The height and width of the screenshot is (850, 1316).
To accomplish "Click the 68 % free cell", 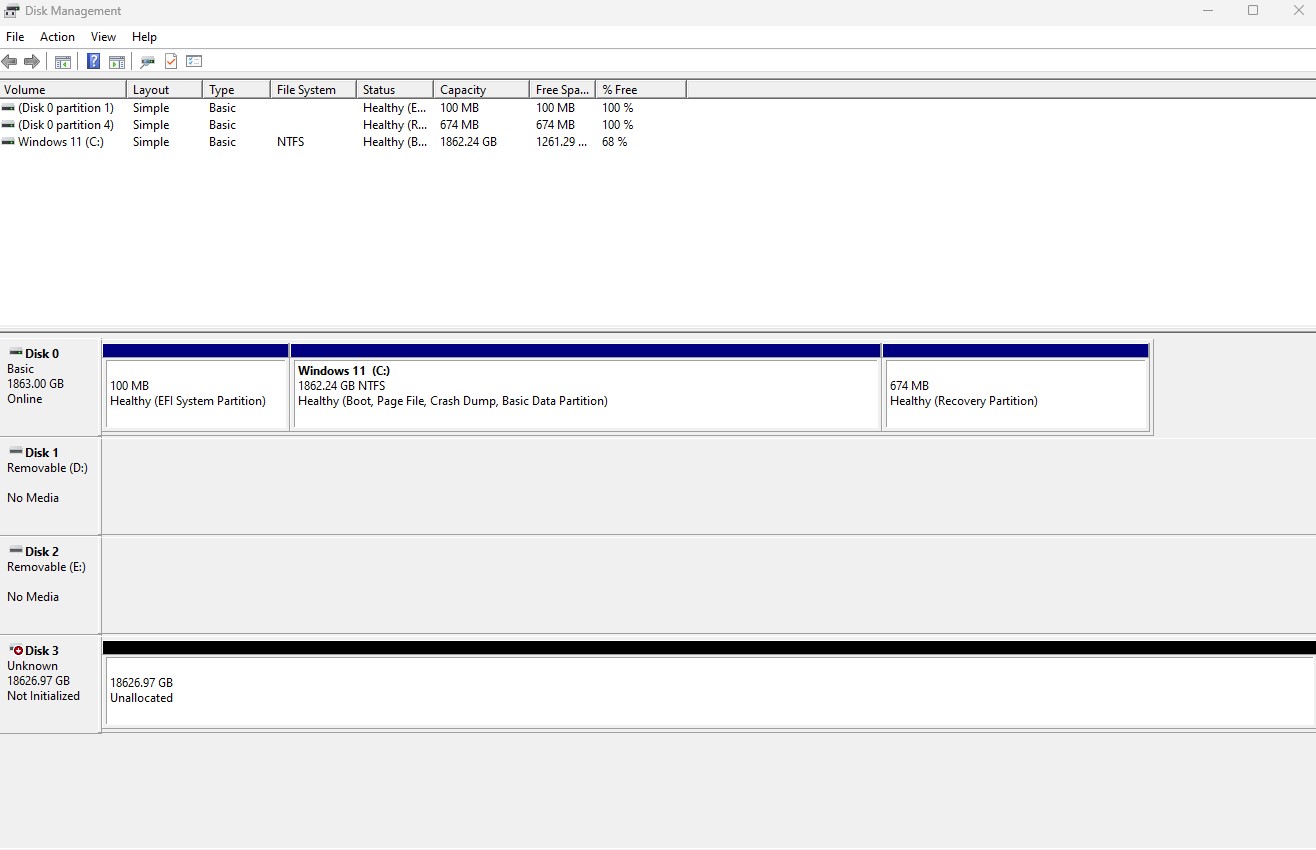I will 615,142.
